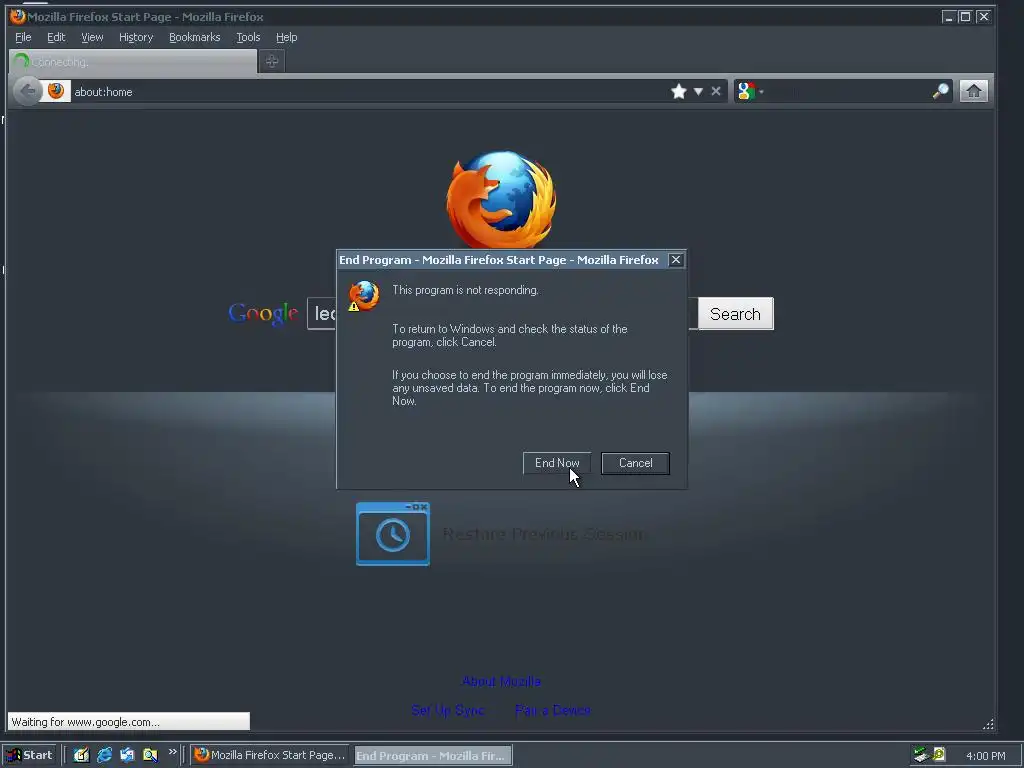Click the second system tray icon
The height and width of the screenshot is (768, 1024).
click(x=938, y=754)
